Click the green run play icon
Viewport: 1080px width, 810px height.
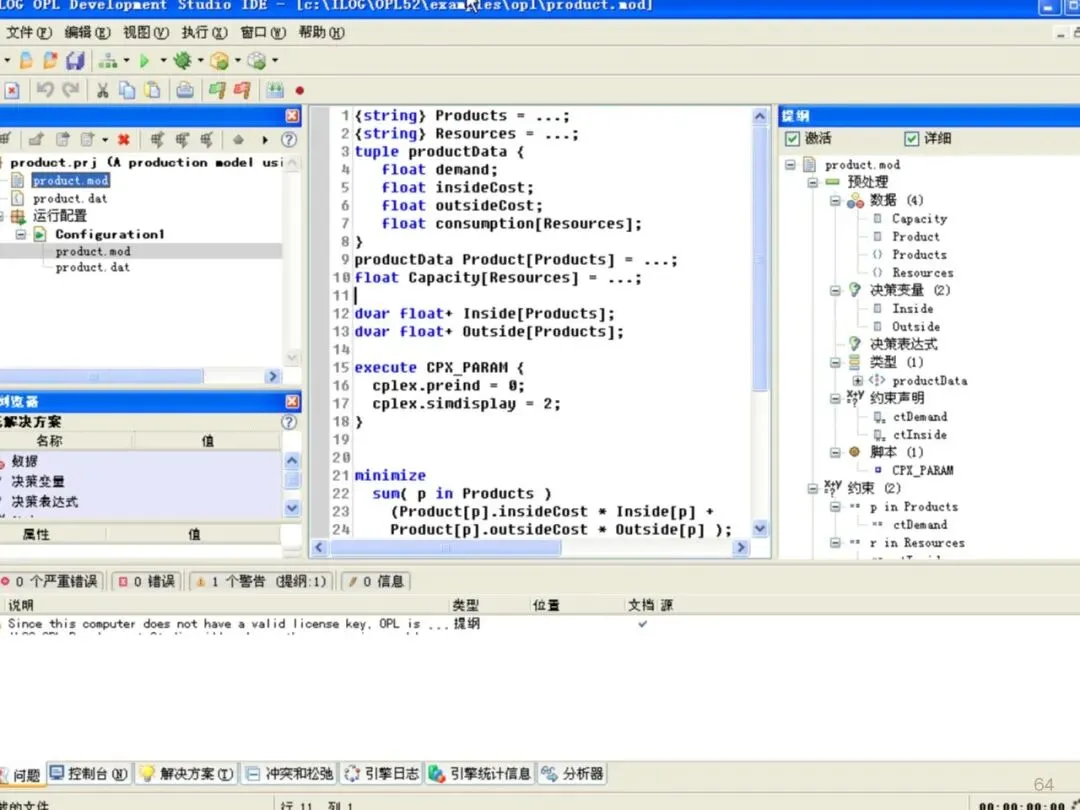[x=145, y=61]
